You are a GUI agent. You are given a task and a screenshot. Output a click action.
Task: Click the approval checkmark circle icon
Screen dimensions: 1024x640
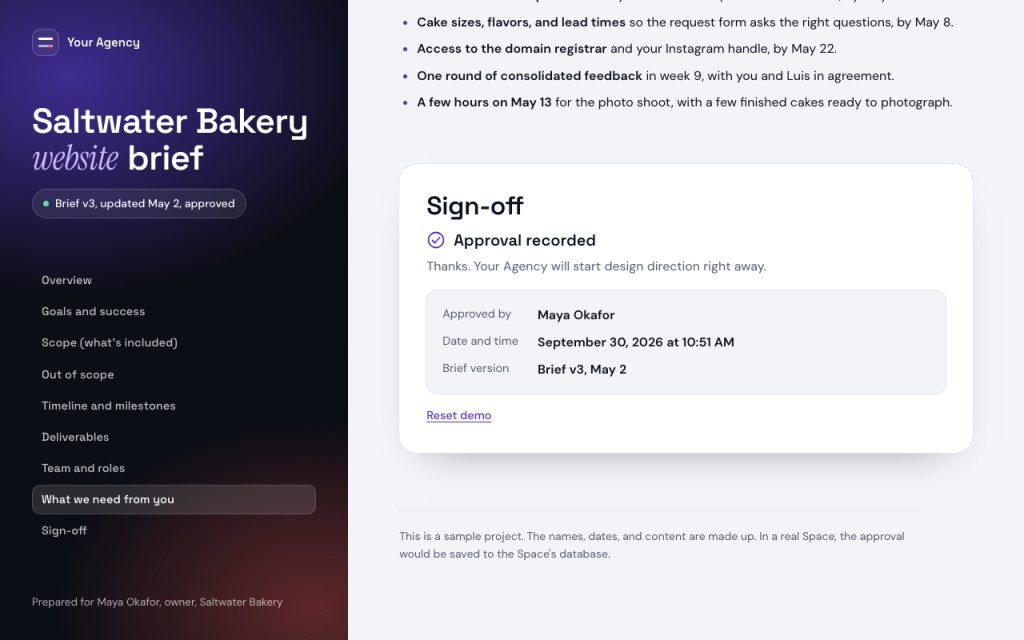pos(436,240)
